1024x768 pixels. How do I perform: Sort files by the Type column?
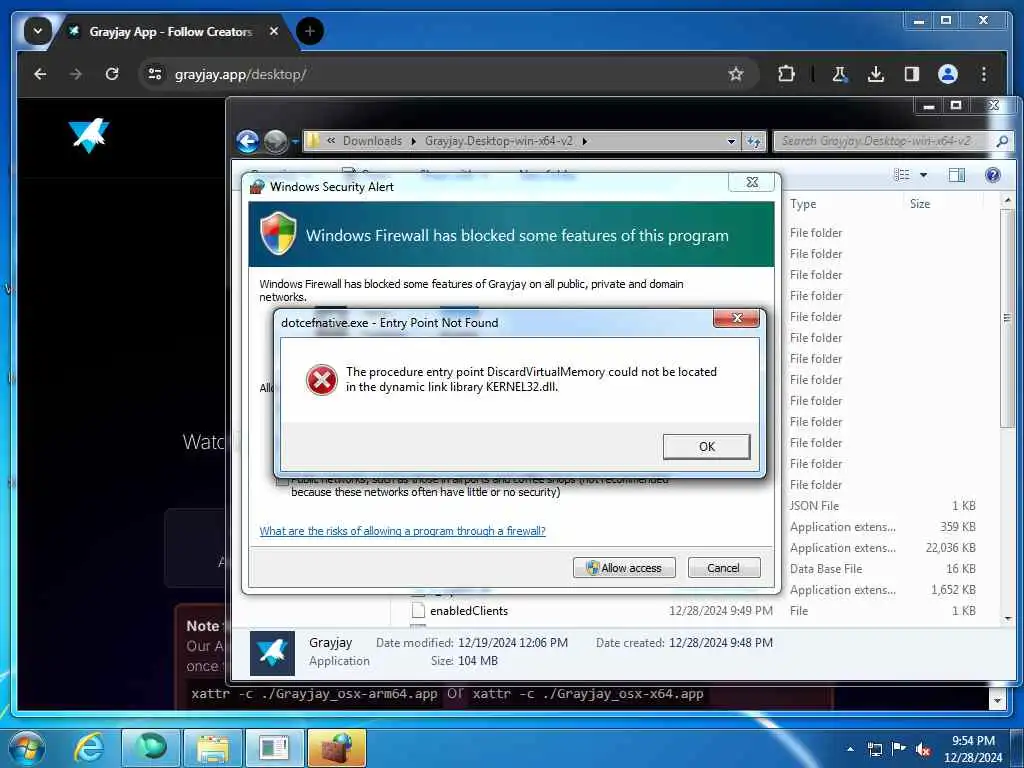click(803, 204)
